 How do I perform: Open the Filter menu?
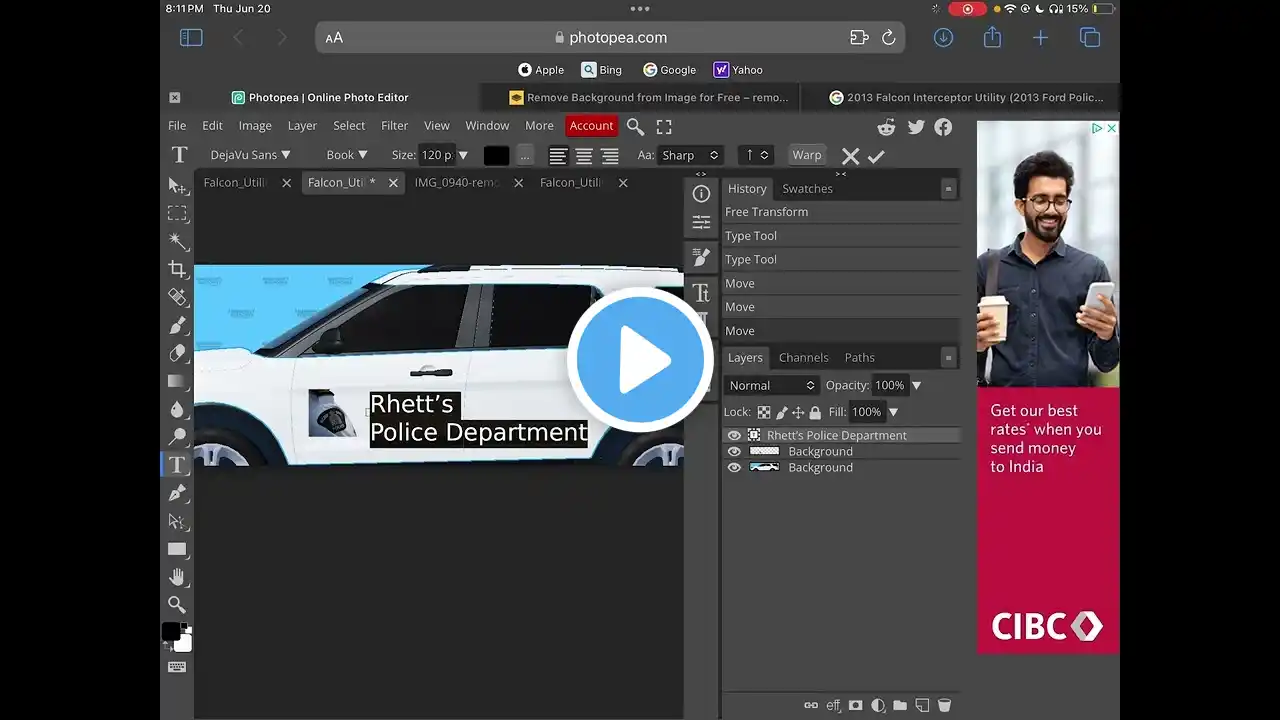click(394, 126)
